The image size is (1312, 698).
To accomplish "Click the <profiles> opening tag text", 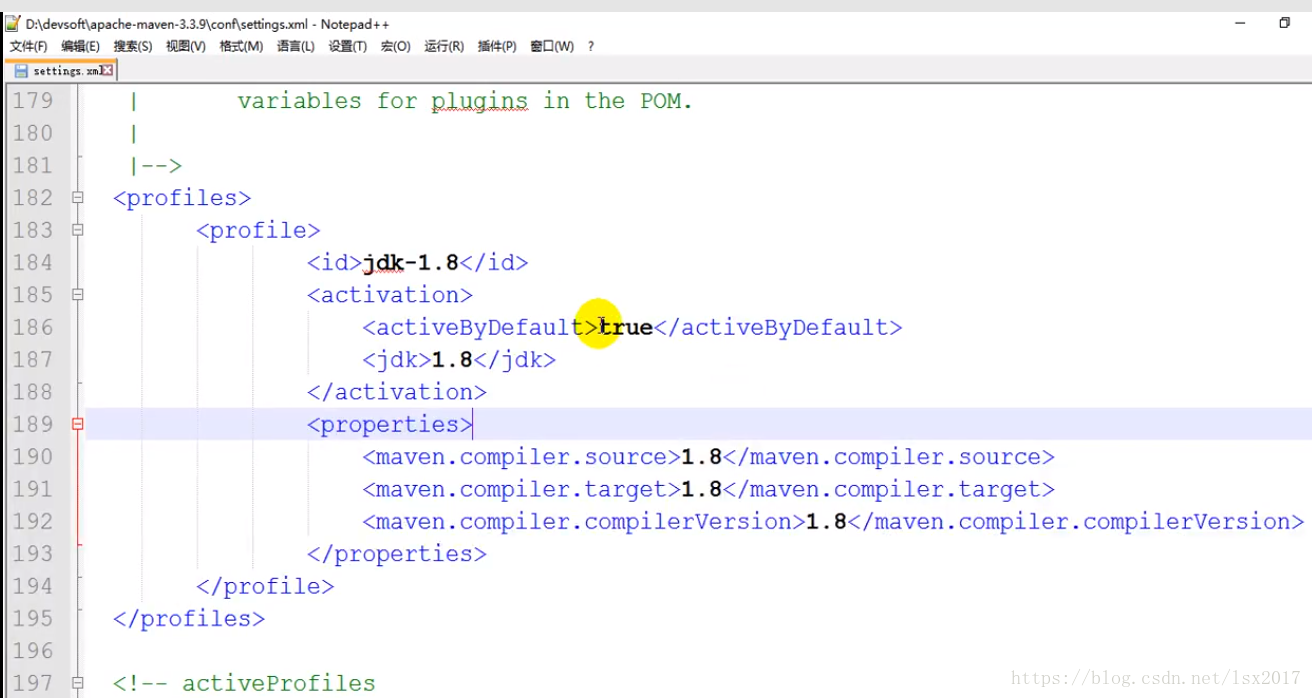I will [x=182, y=198].
